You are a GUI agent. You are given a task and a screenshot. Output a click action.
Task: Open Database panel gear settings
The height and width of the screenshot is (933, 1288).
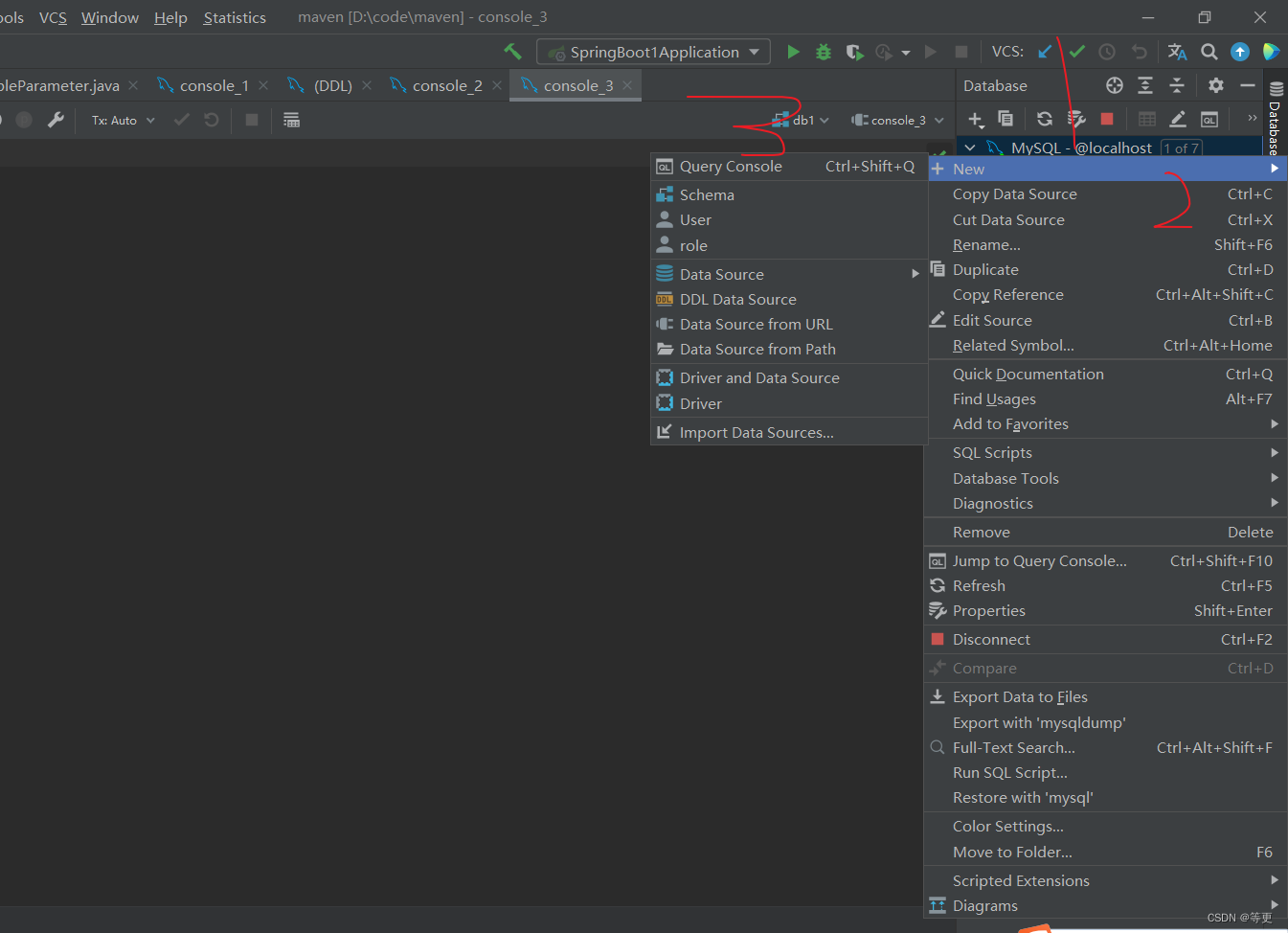[x=1216, y=85]
